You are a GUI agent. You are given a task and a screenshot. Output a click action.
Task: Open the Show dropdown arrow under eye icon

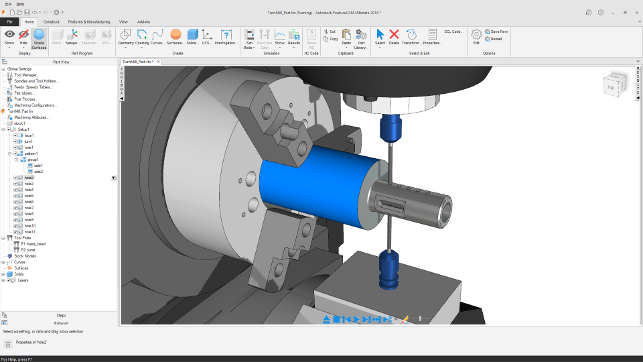9,48
